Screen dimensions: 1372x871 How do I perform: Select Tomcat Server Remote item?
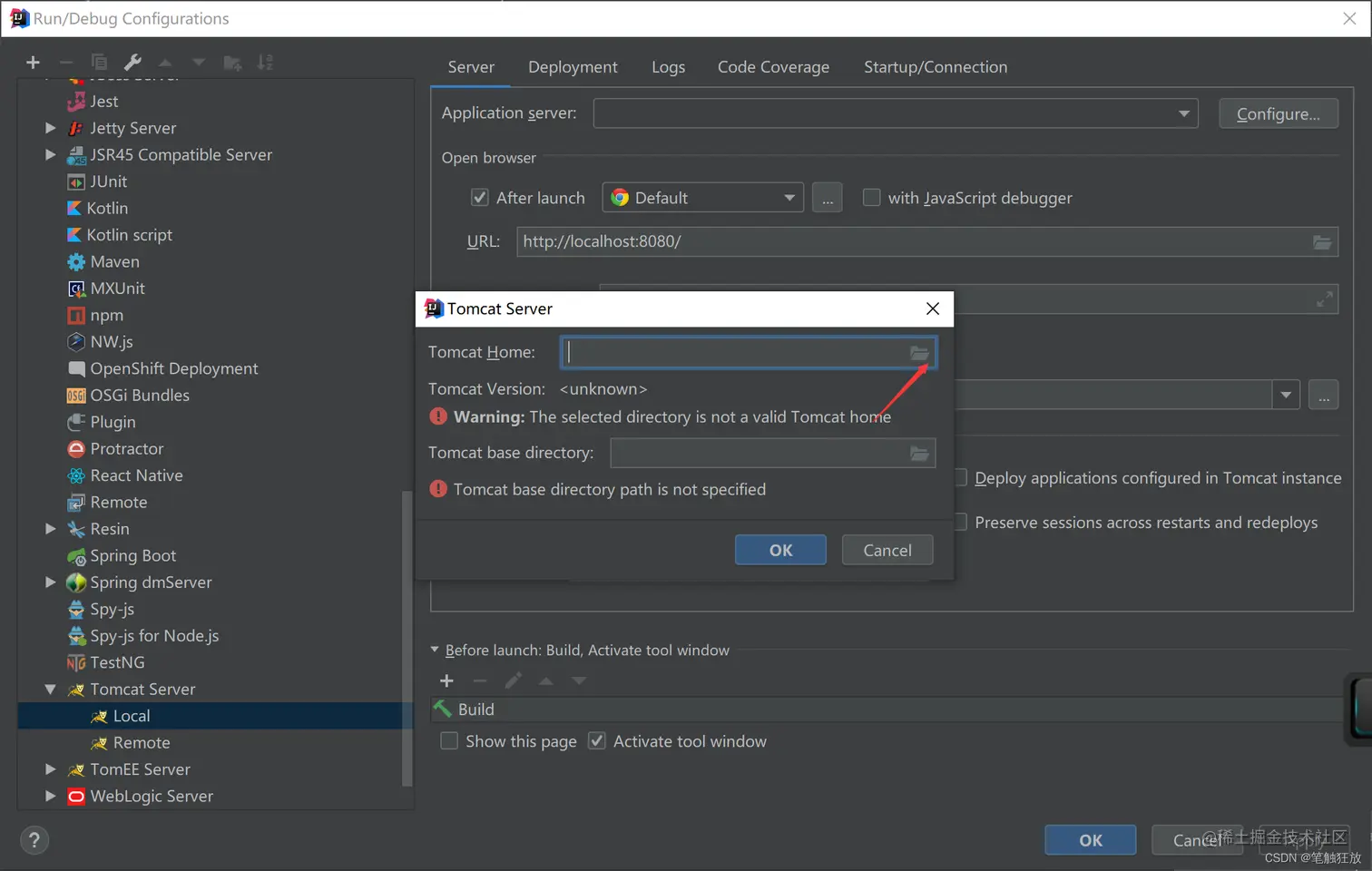click(x=130, y=743)
